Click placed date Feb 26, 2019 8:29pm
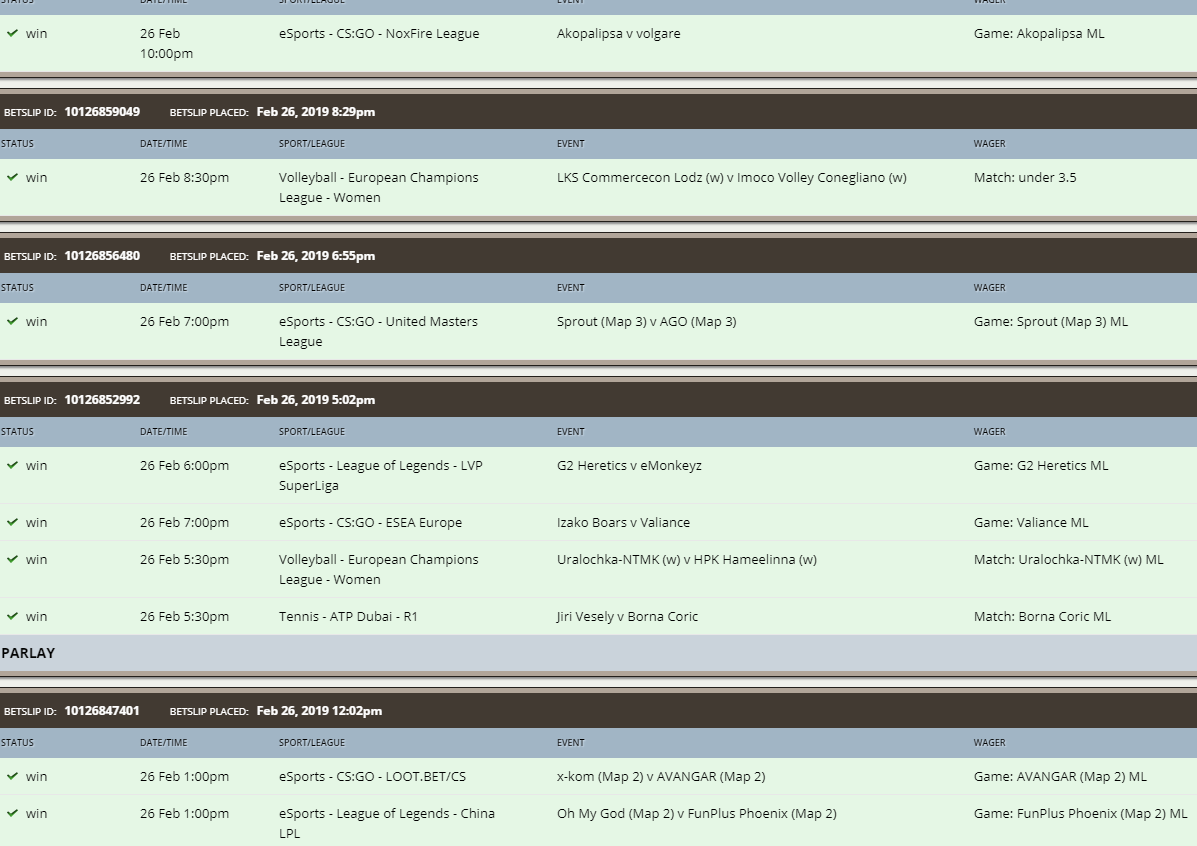Image resolution: width=1197 pixels, height=846 pixels. coord(316,111)
